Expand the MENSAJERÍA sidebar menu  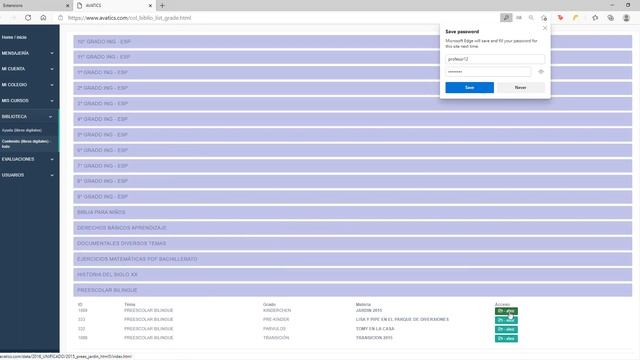click(29, 53)
